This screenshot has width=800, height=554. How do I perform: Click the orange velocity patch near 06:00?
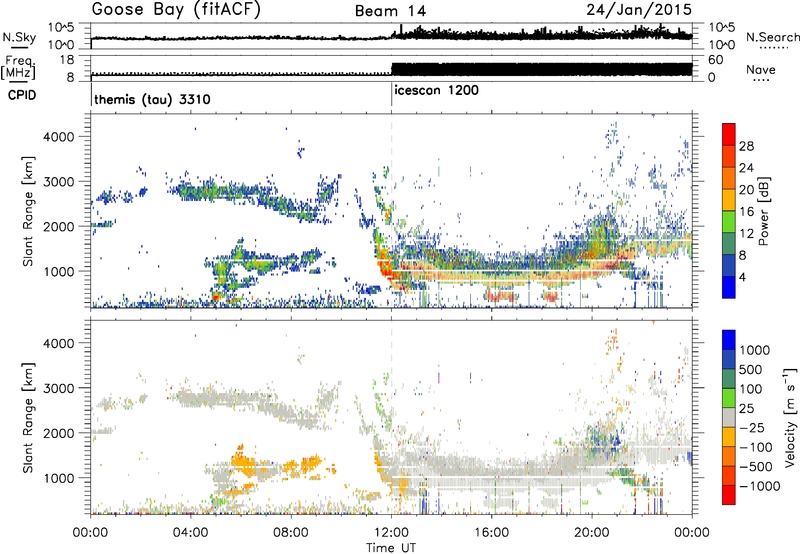pyautogui.click(x=245, y=462)
